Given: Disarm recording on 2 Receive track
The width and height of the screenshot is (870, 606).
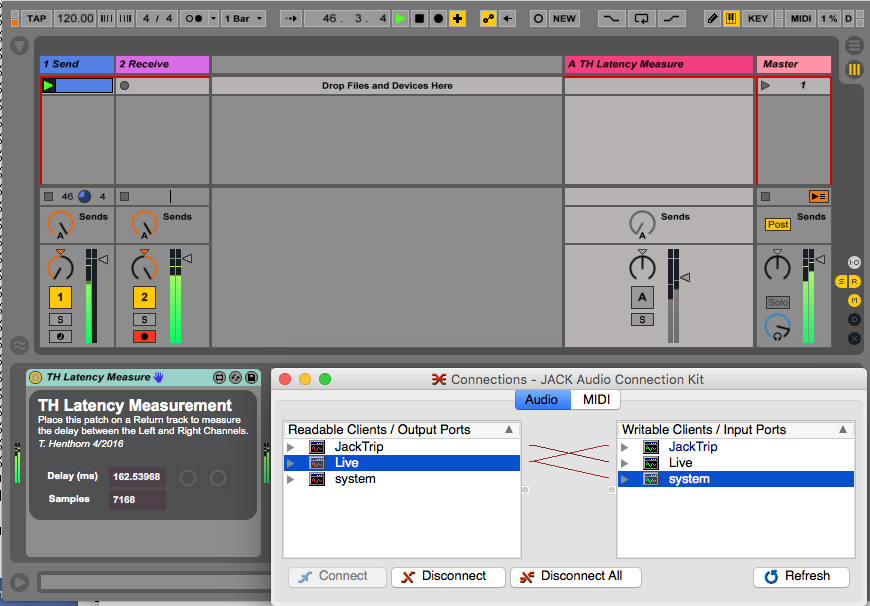Looking at the screenshot, I should 144,336.
